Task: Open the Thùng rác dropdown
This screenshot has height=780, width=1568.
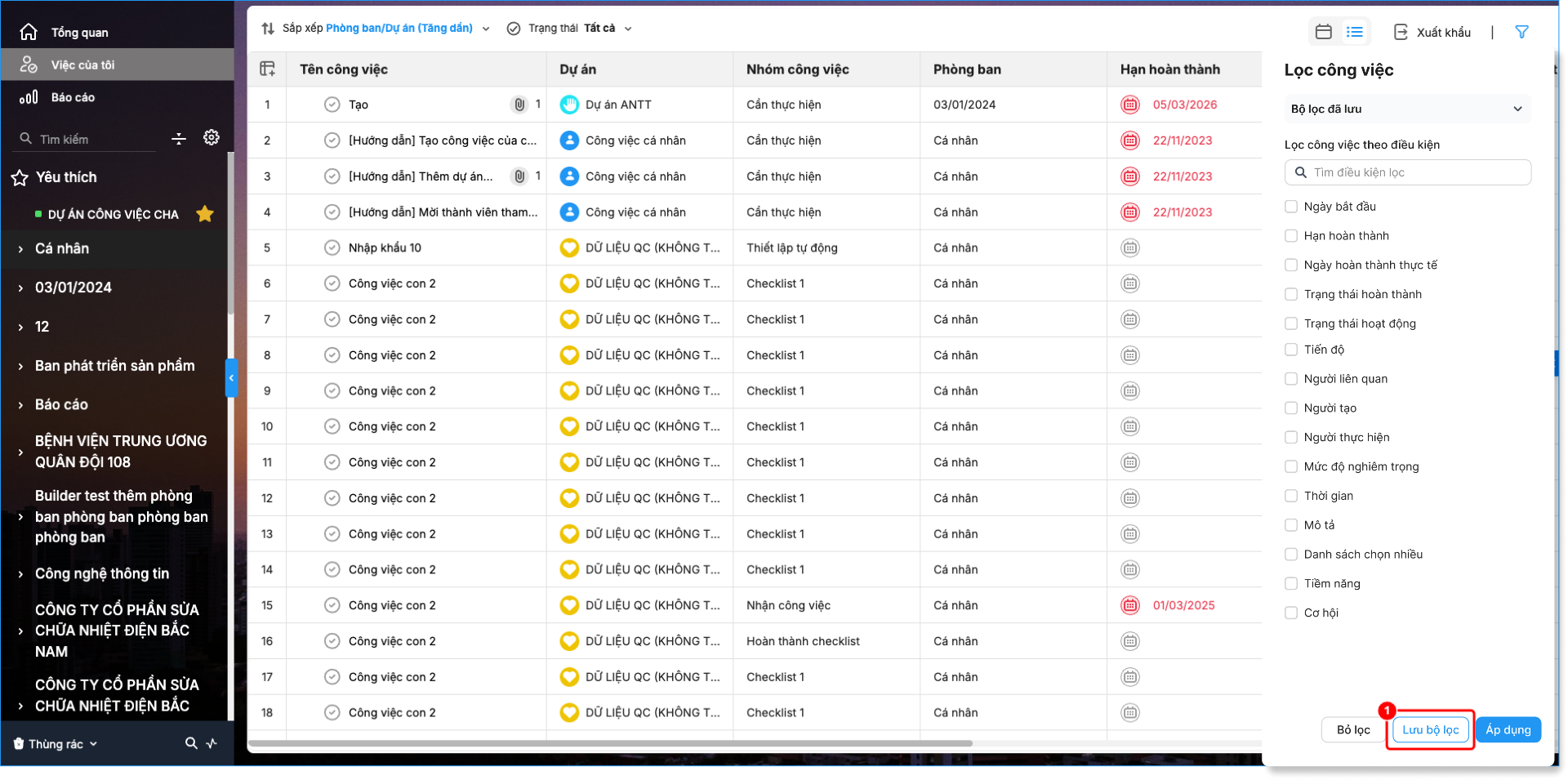Action: click(56, 744)
